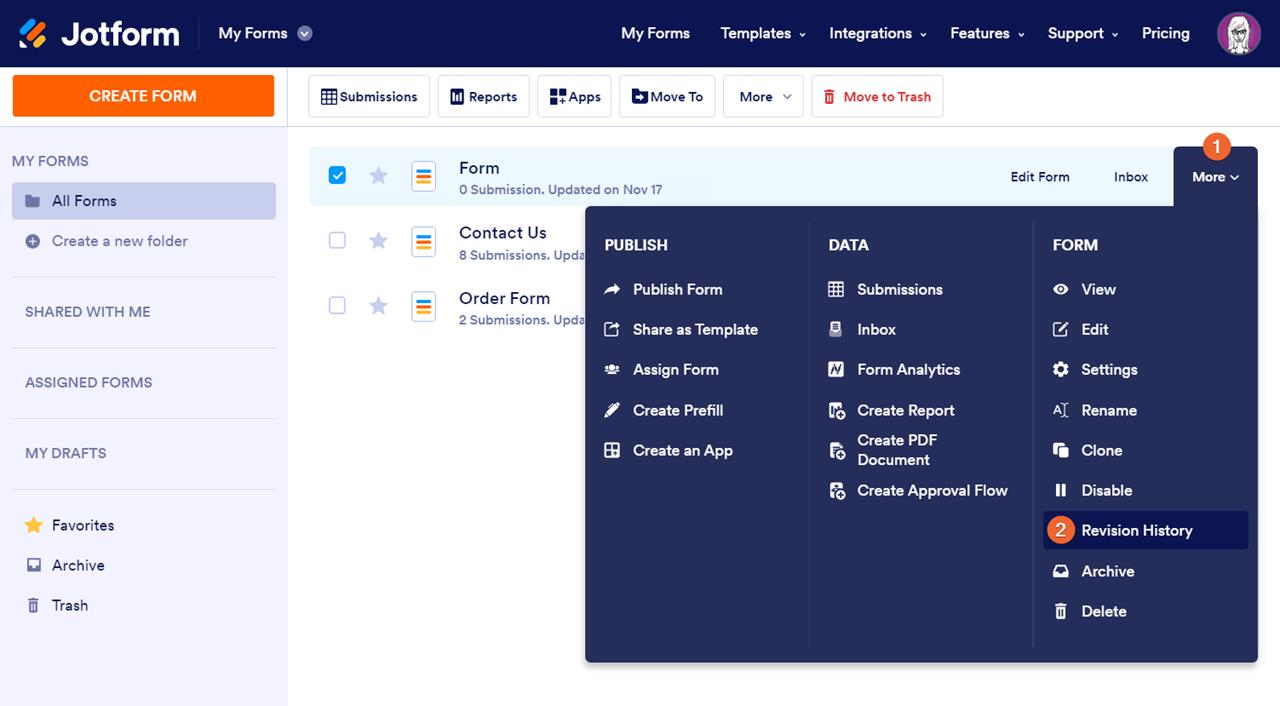Click the View eye icon
This screenshot has height=706, width=1280.
[x=1061, y=289]
